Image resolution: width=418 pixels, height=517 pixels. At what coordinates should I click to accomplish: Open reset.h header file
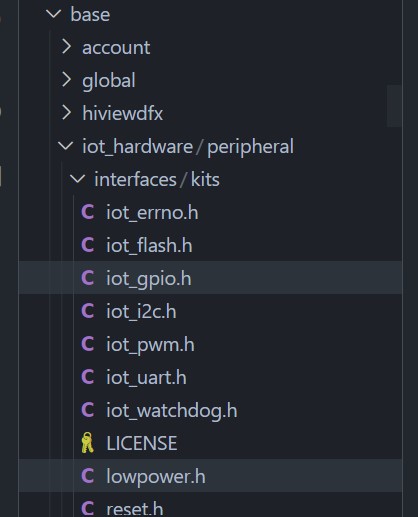point(210,505)
